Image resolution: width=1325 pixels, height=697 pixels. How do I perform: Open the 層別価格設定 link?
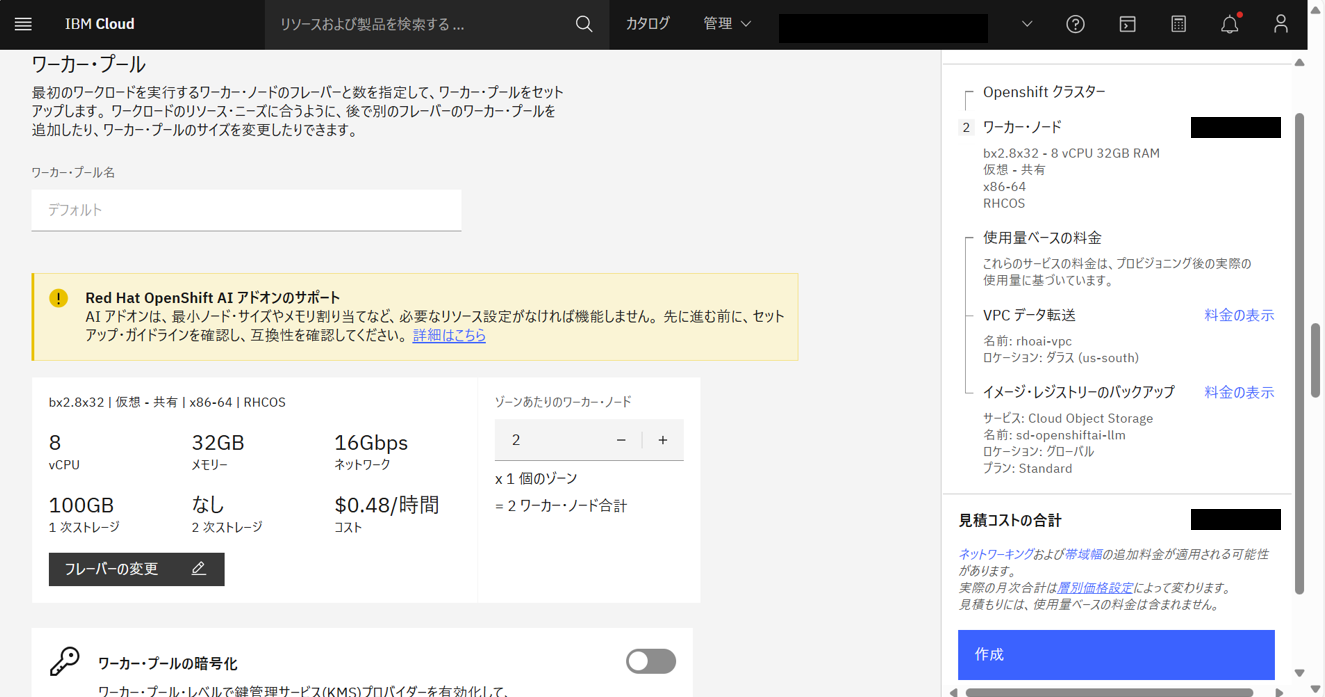click(x=1095, y=588)
